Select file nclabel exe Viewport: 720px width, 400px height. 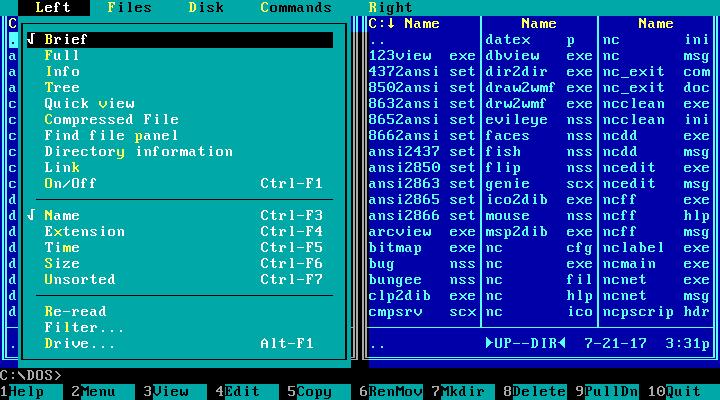[657, 248]
